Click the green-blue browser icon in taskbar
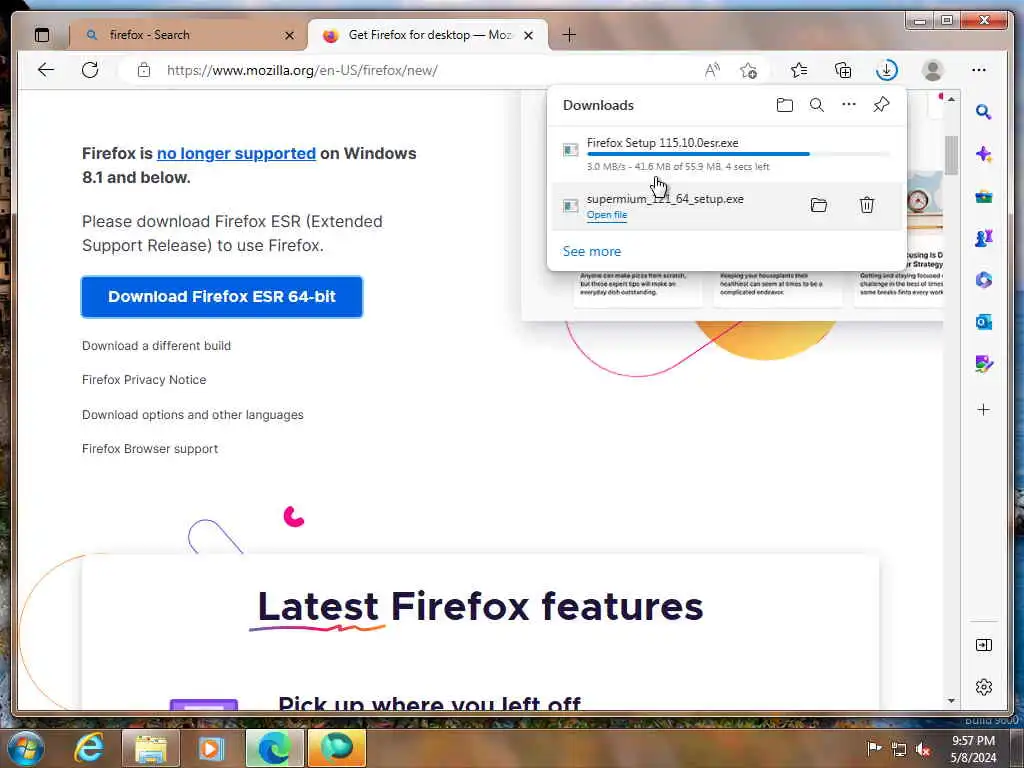 pyautogui.click(x=336, y=748)
